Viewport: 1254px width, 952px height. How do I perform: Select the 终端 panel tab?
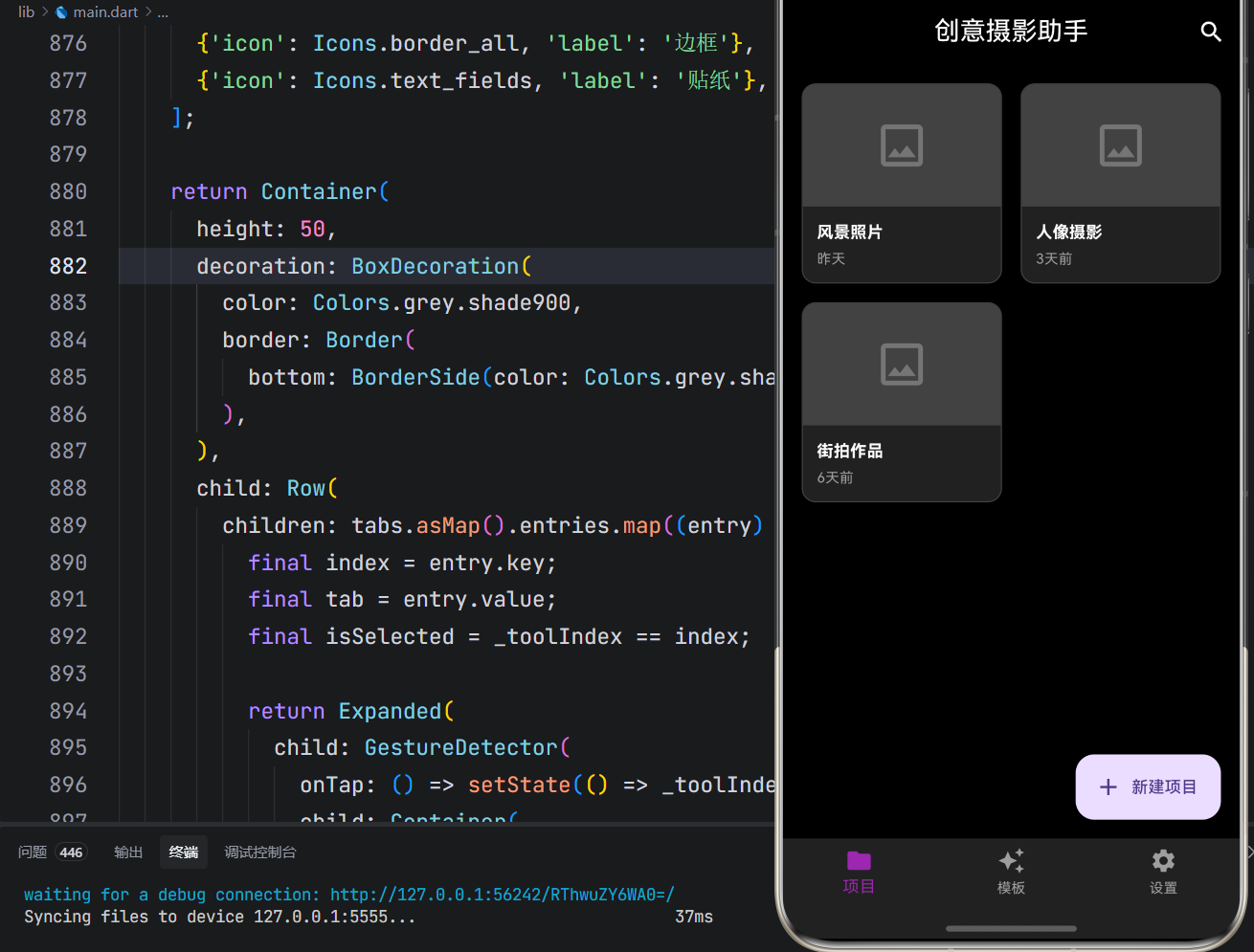click(x=184, y=852)
